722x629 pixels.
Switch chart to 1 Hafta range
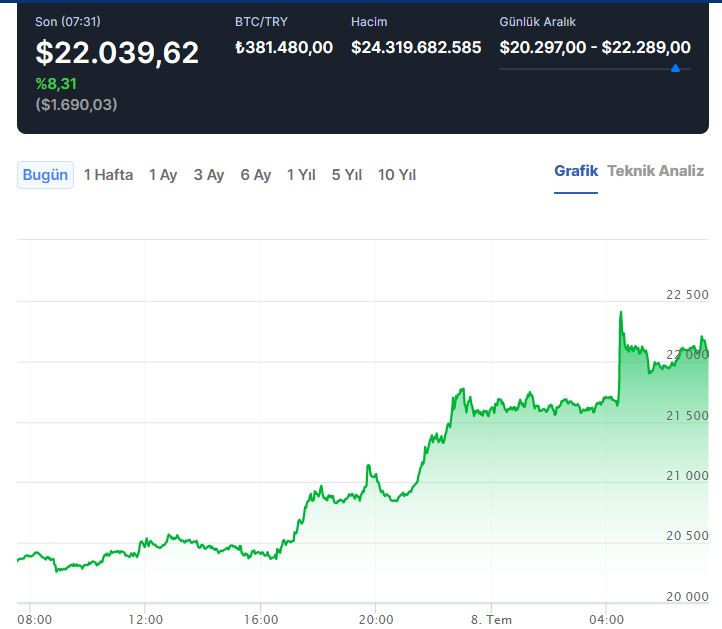108,175
